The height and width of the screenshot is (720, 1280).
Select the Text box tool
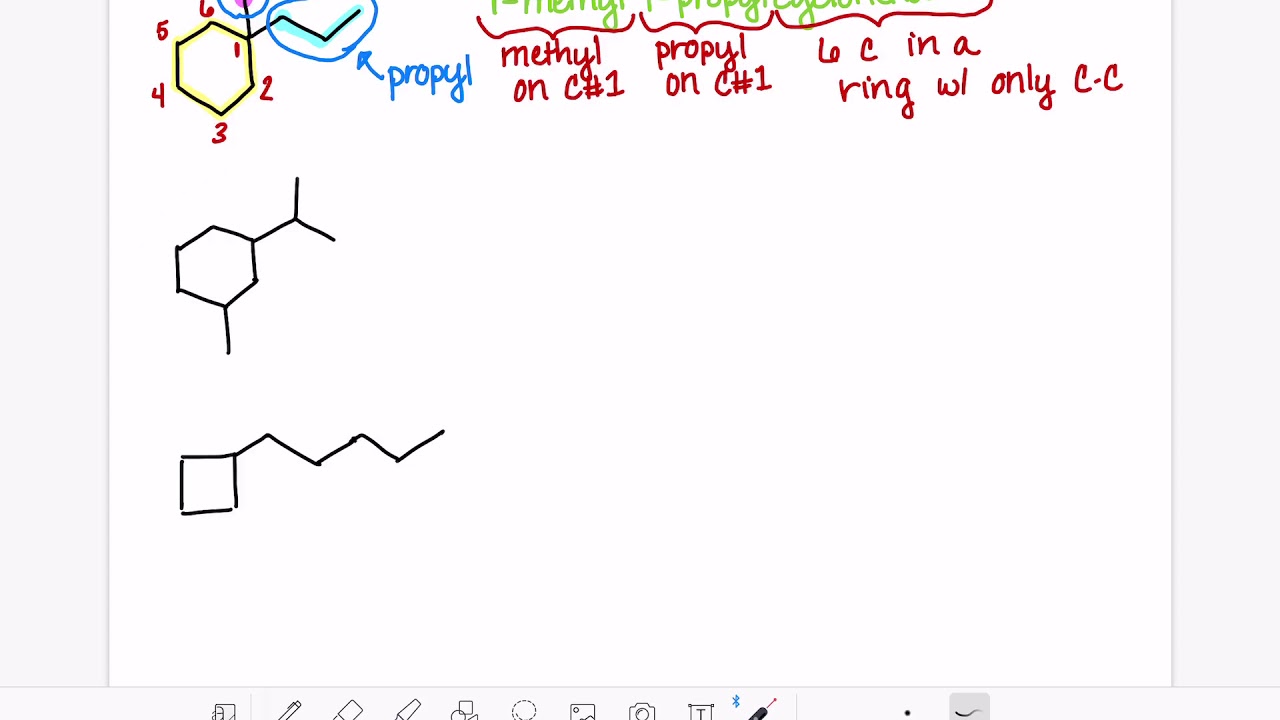click(700, 711)
